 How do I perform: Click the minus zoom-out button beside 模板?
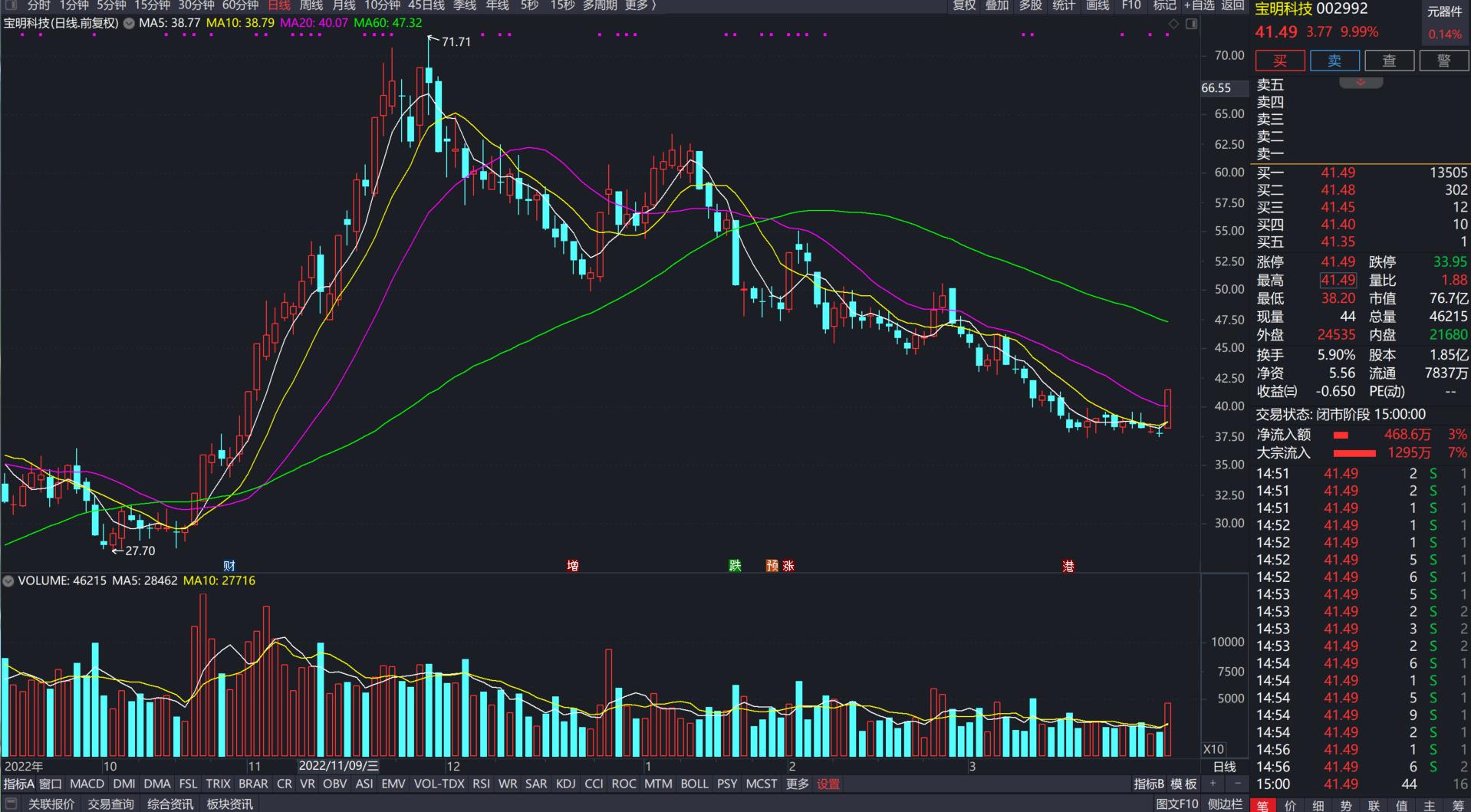1237,784
